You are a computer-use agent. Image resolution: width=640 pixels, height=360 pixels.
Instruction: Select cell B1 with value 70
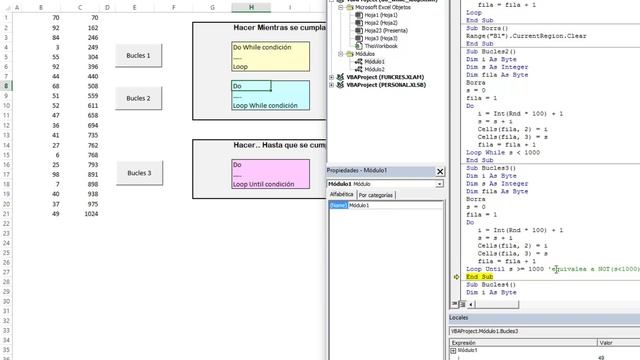41,18
